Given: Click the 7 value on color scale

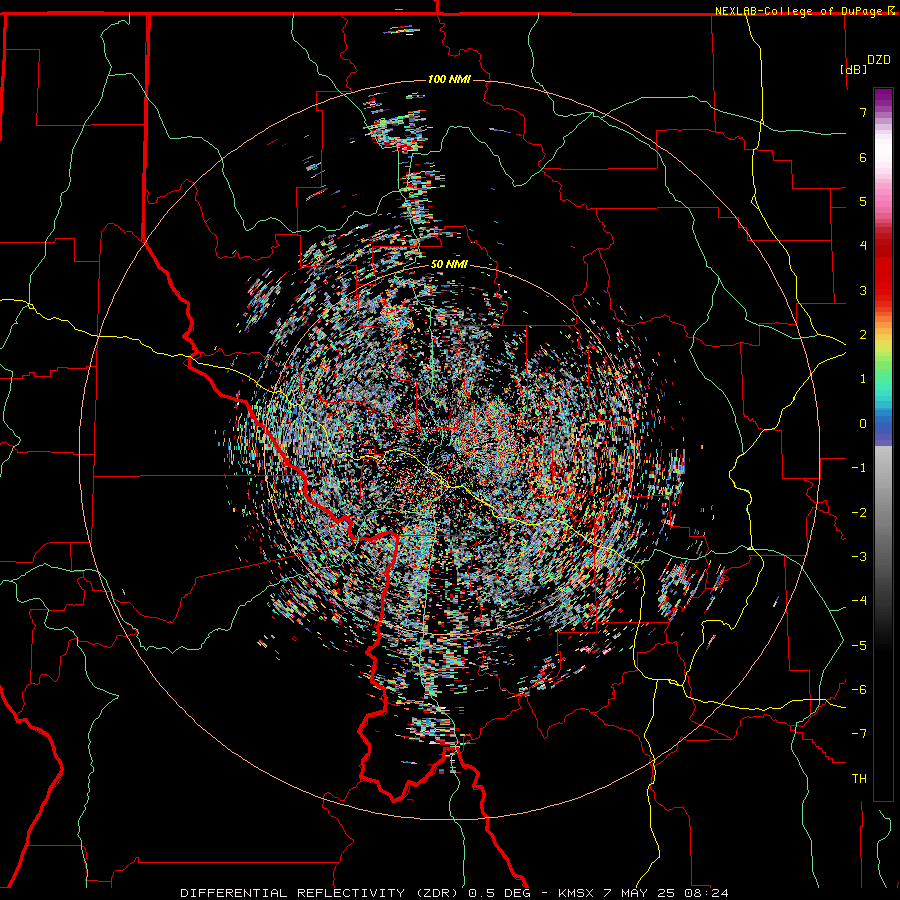Looking at the screenshot, I should click(x=863, y=112).
